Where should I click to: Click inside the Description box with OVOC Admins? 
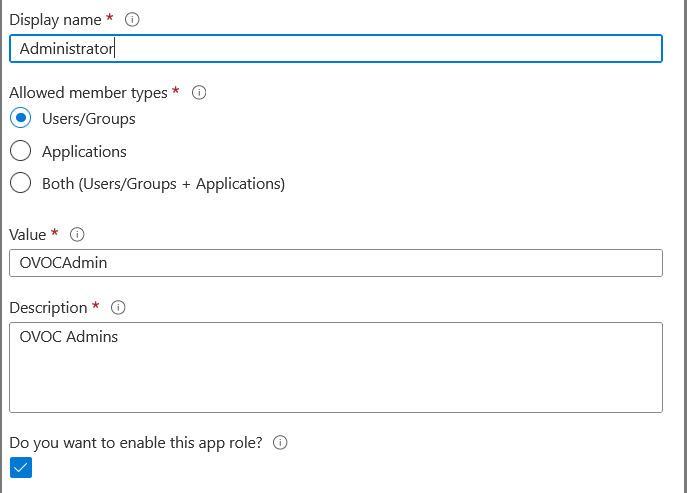point(335,367)
